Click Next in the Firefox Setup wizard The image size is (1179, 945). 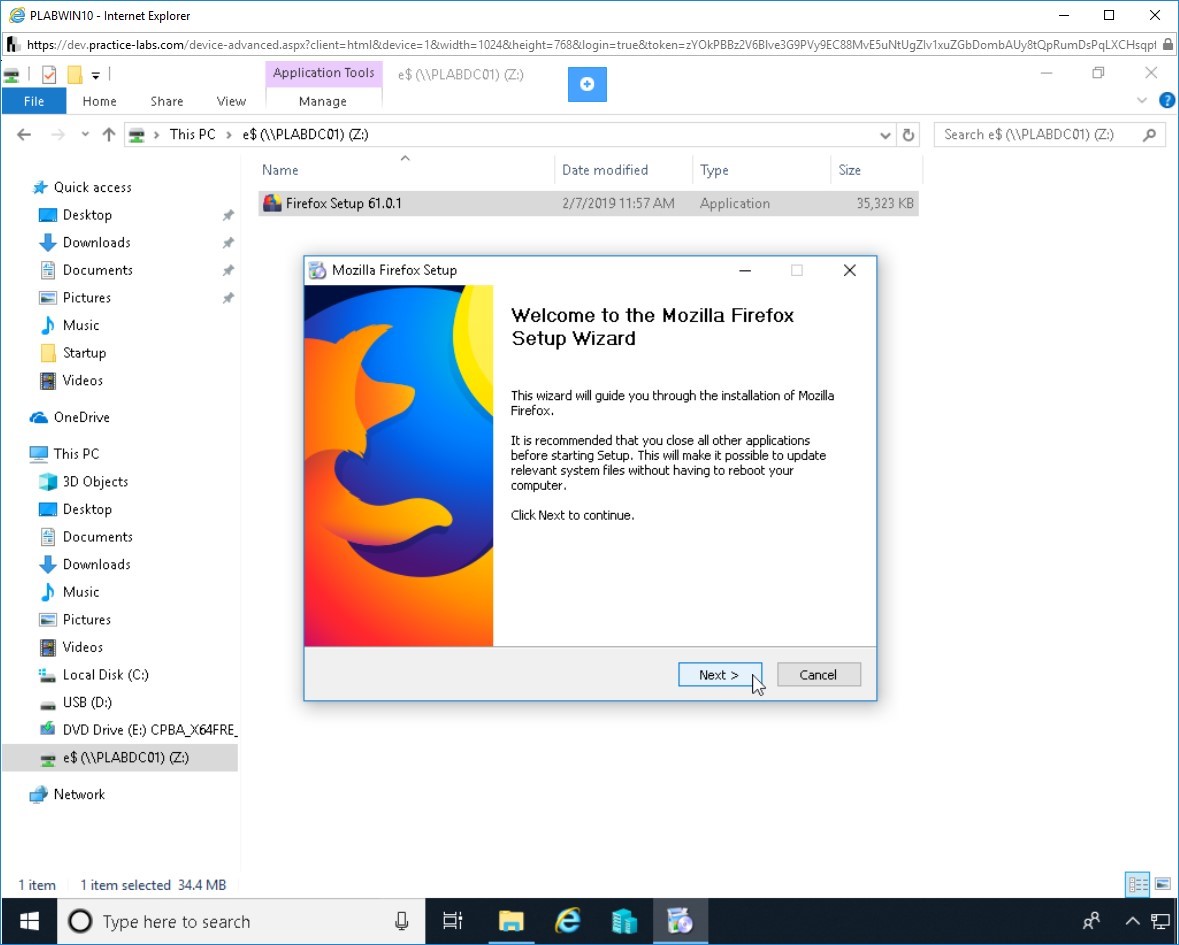(720, 674)
